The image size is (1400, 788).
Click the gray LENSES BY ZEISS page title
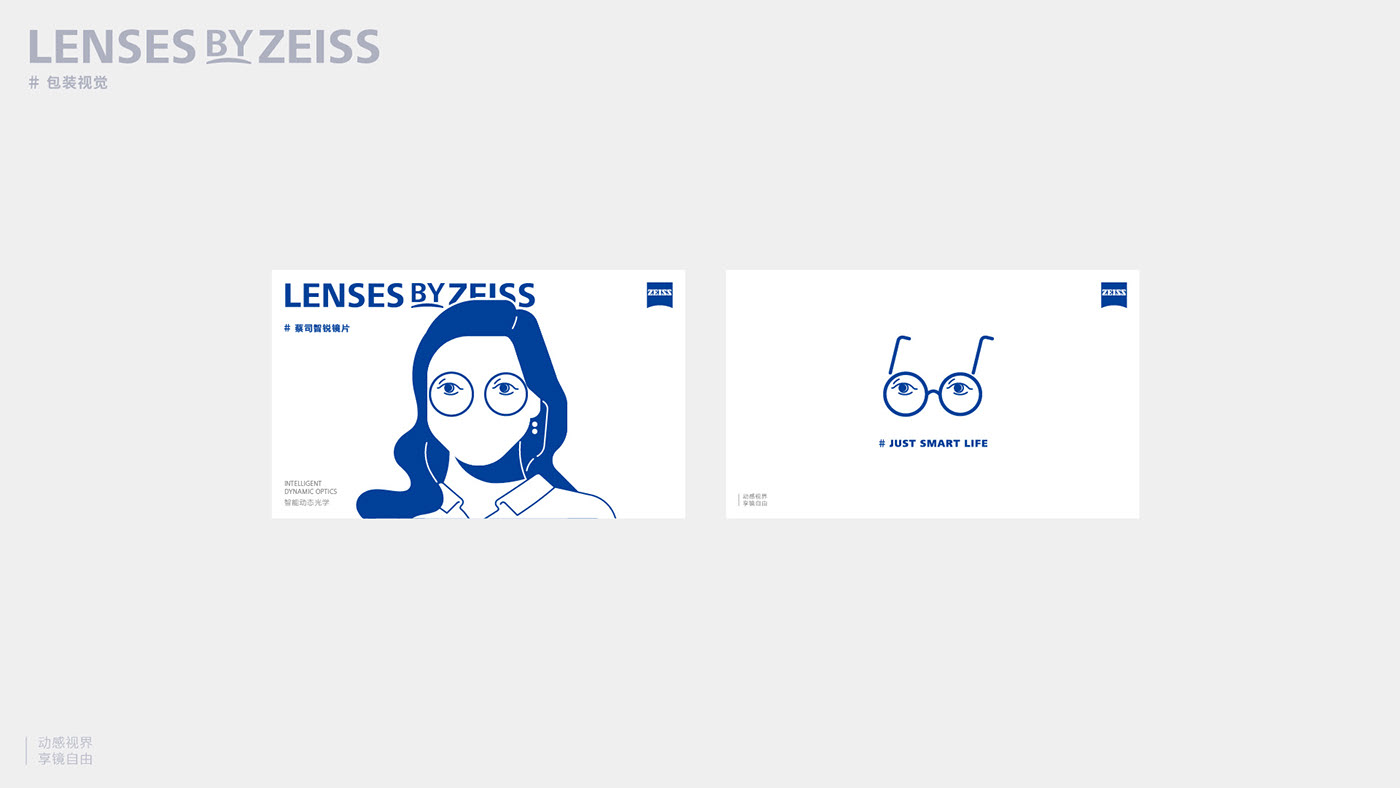pos(204,47)
